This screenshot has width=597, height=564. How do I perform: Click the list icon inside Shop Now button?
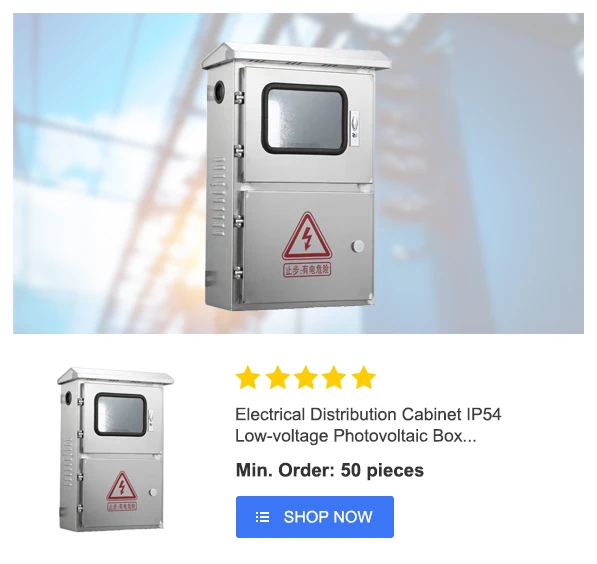point(262,517)
